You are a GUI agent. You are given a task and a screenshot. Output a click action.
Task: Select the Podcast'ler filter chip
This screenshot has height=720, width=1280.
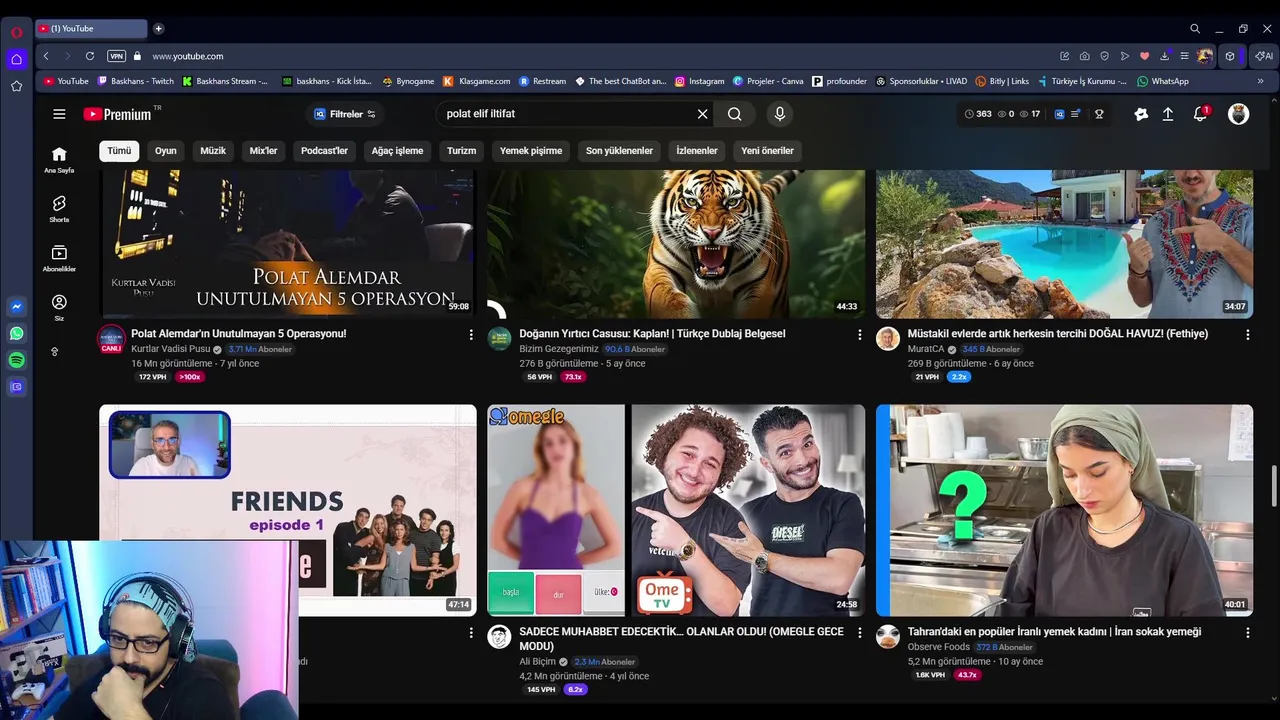click(324, 151)
